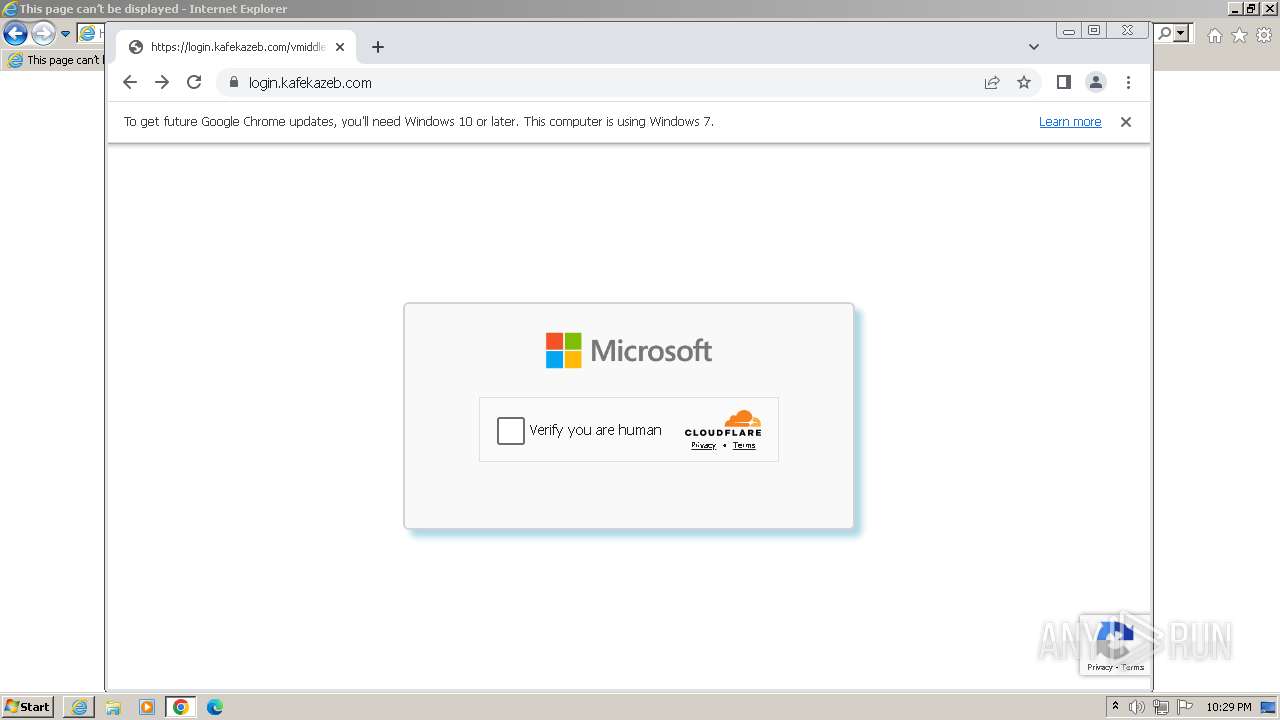Show hidden tray icons arrow
Viewport: 1280px width, 720px height.
(1115, 707)
